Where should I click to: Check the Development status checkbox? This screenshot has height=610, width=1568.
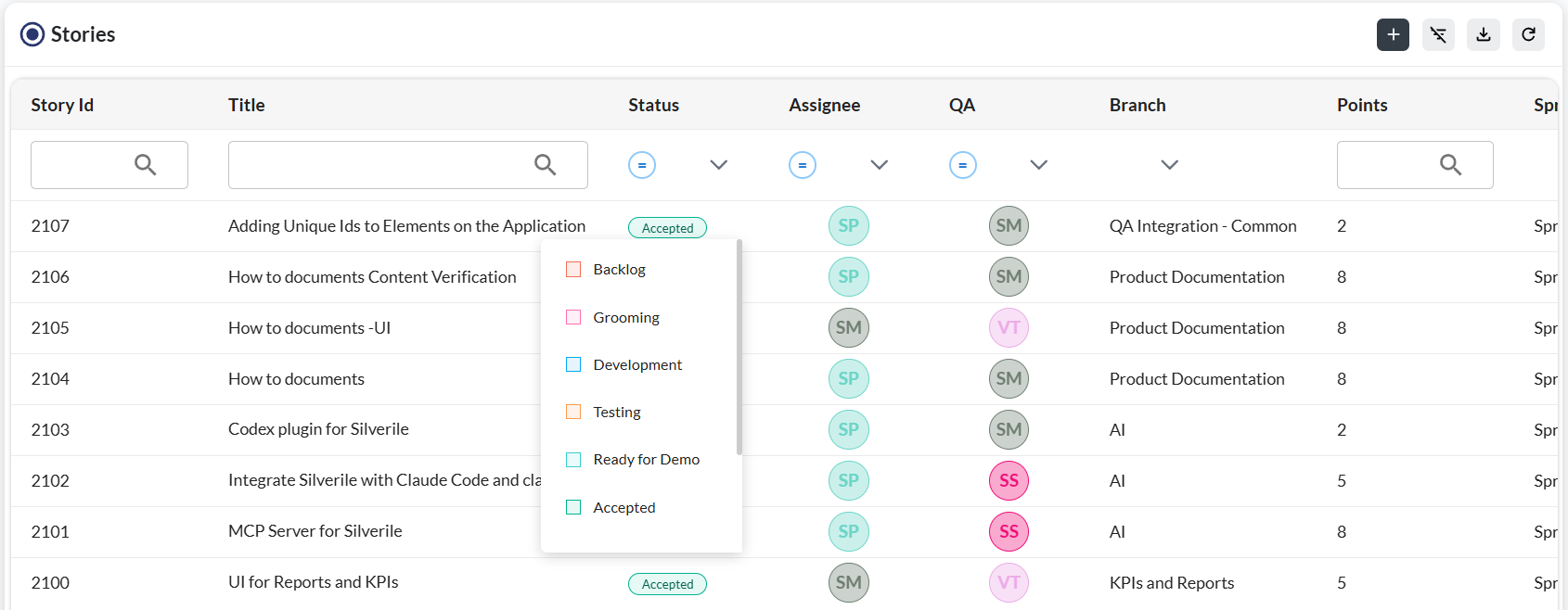point(573,365)
